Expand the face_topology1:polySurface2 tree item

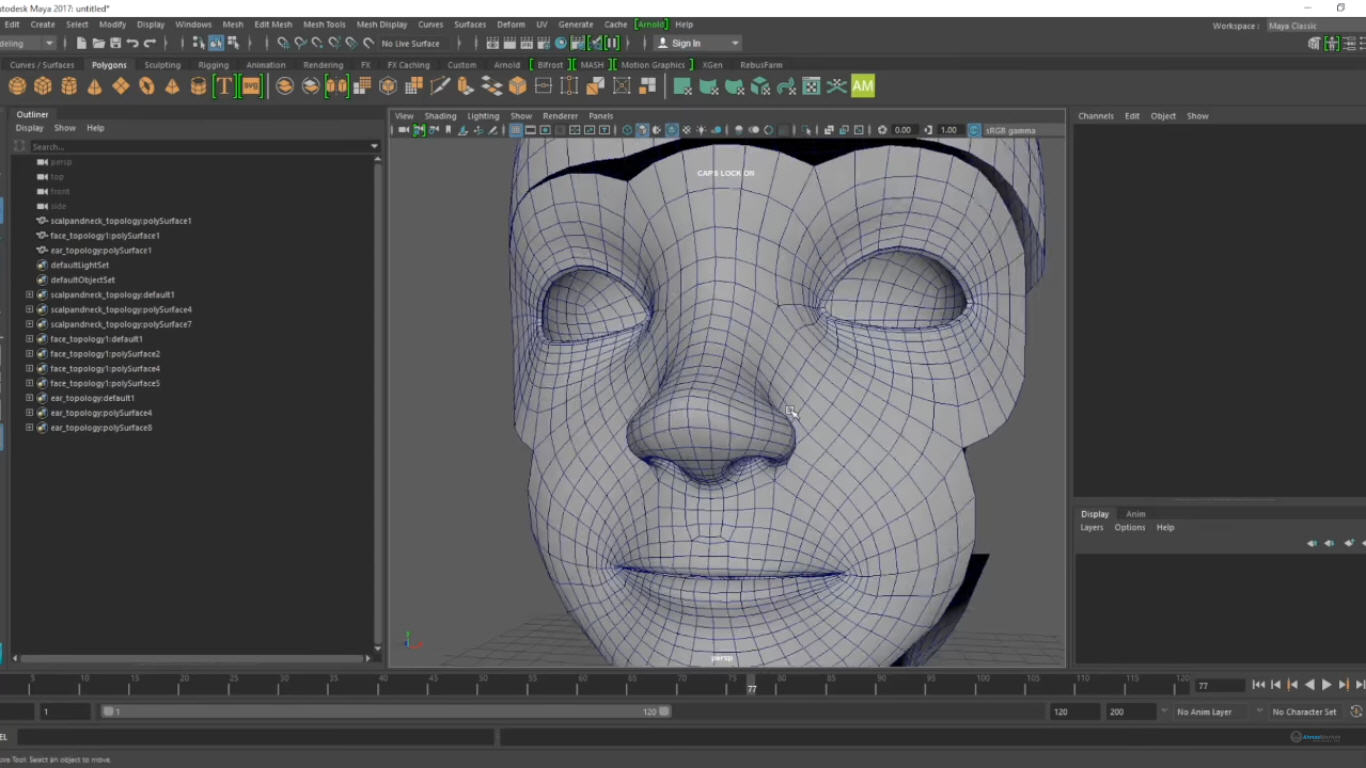pyautogui.click(x=30, y=353)
